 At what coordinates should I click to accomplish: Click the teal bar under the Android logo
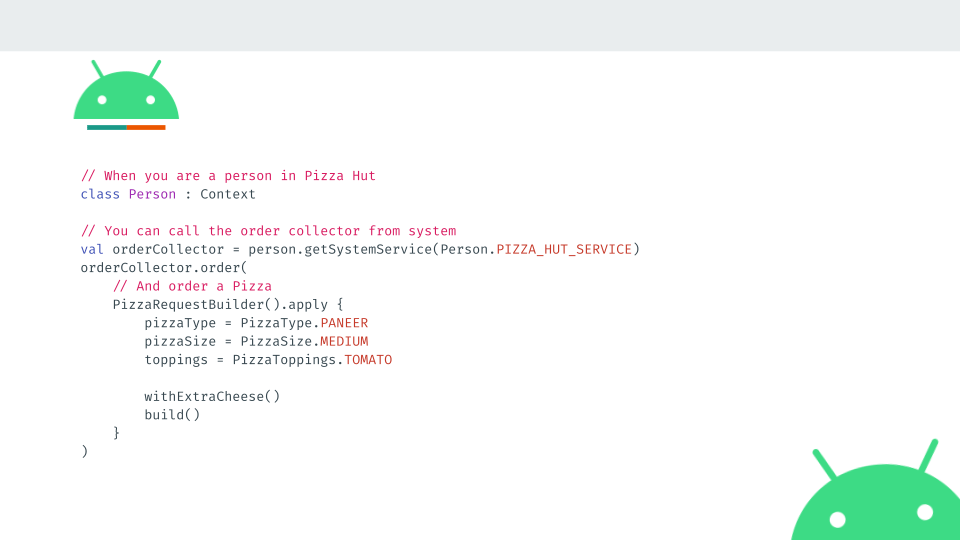click(107, 127)
